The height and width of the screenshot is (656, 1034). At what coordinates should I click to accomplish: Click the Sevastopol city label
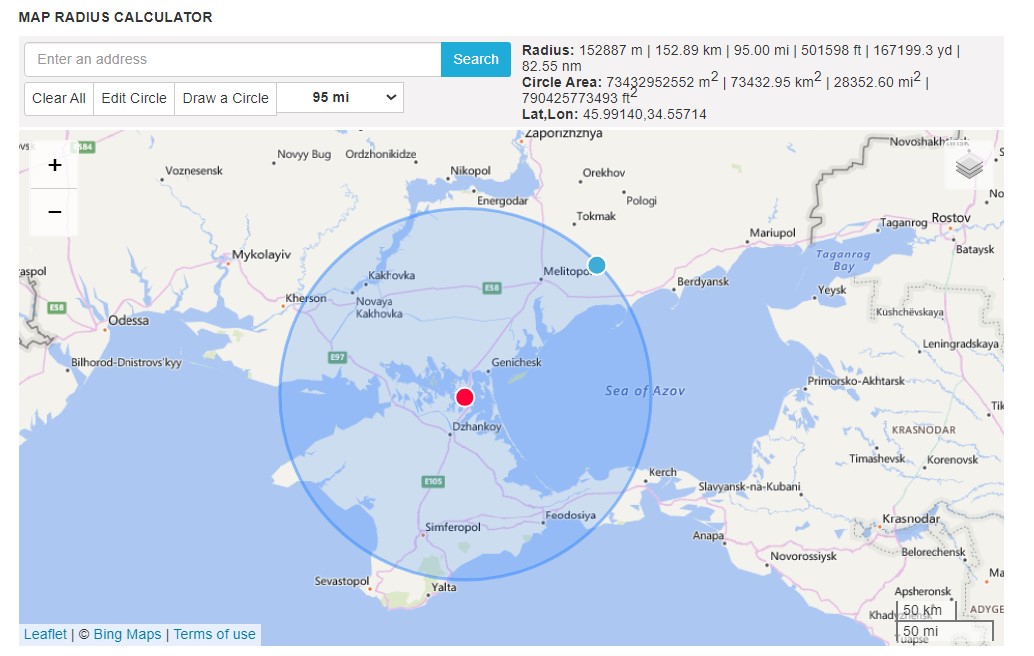pos(342,581)
